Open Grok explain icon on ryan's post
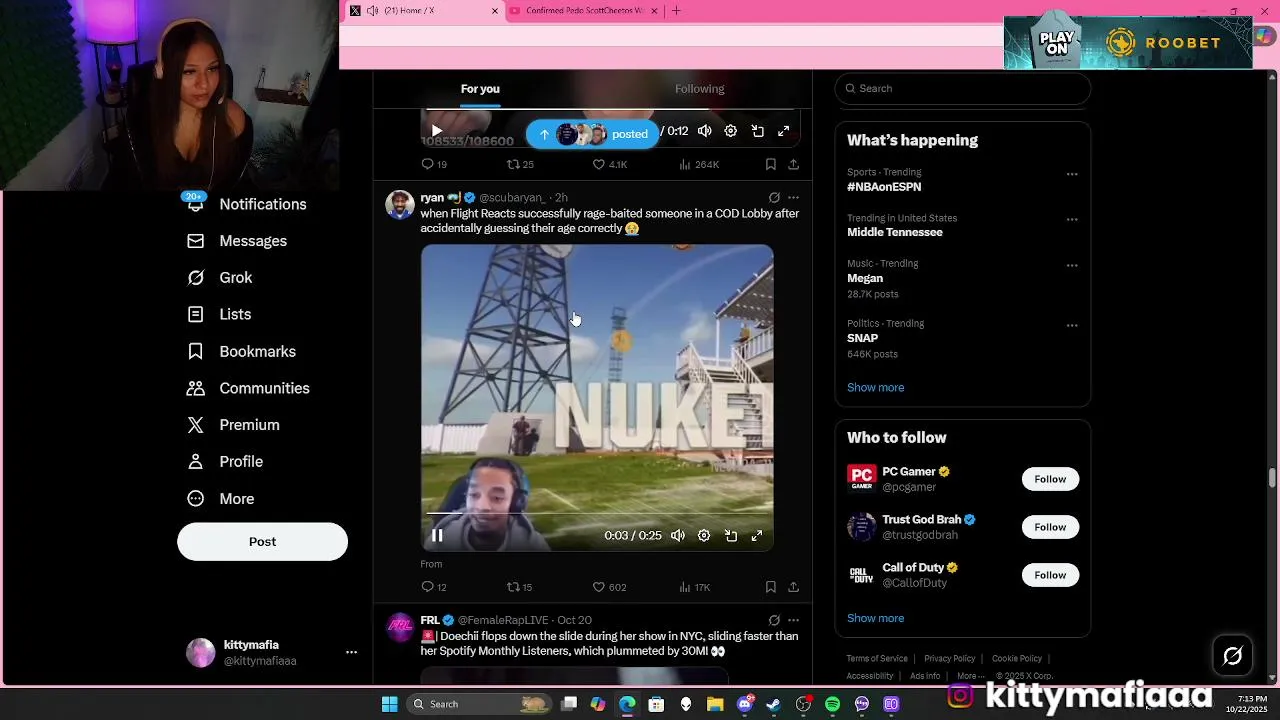The height and width of the screenshot is (720, 1280). point(774,198)
